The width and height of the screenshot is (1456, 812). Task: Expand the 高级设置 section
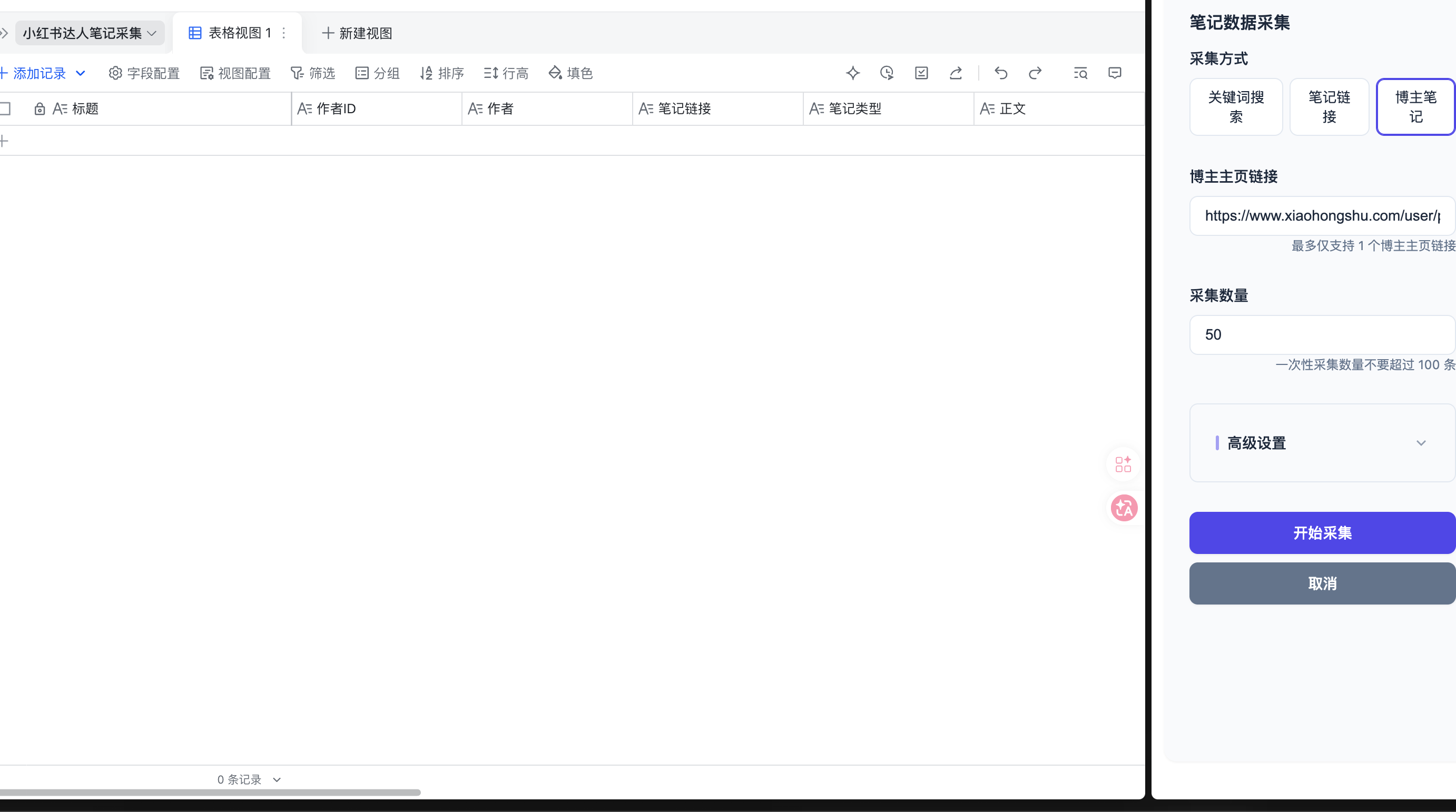coord(1322,443)
